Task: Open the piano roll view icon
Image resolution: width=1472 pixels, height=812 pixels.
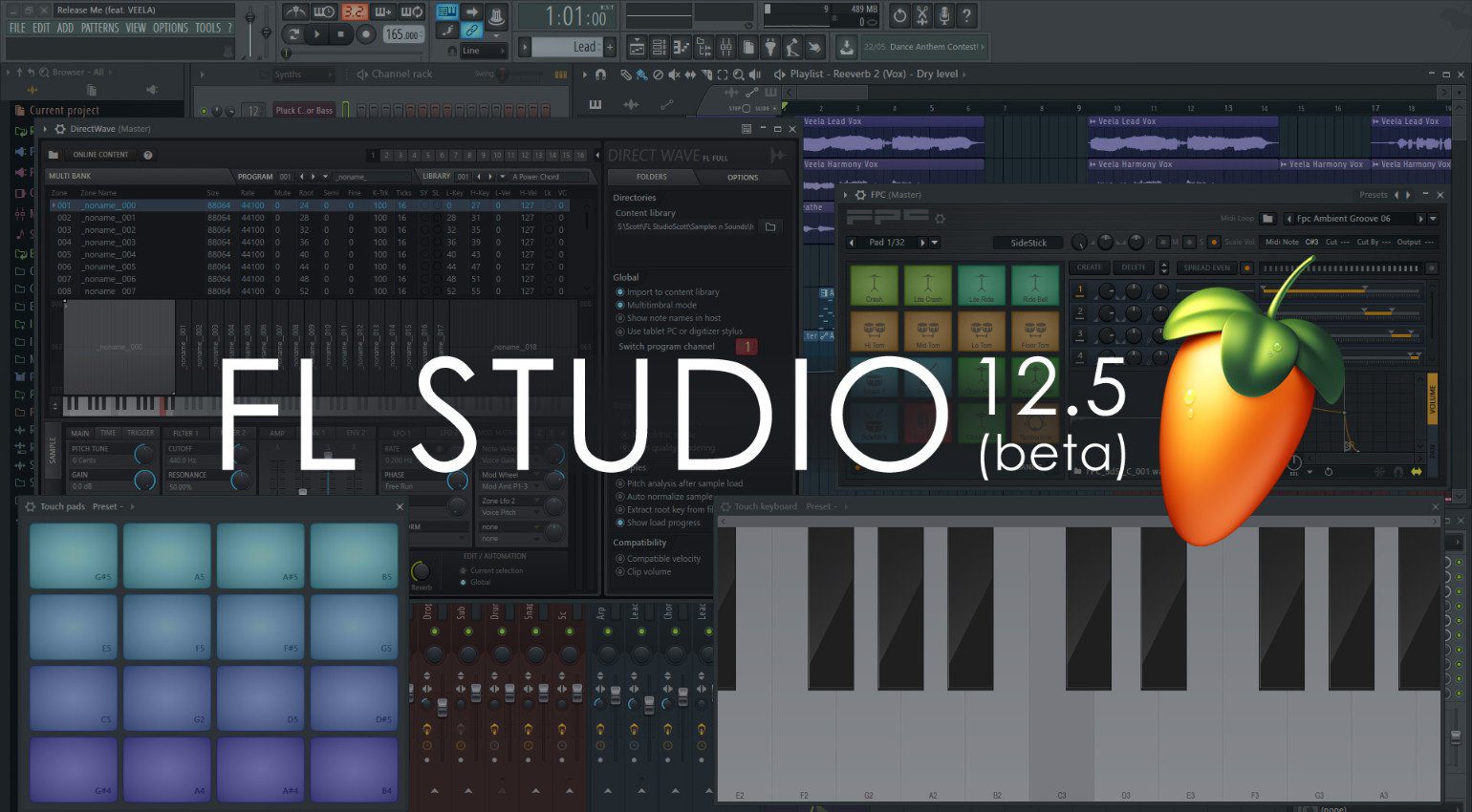Action: 682,47
